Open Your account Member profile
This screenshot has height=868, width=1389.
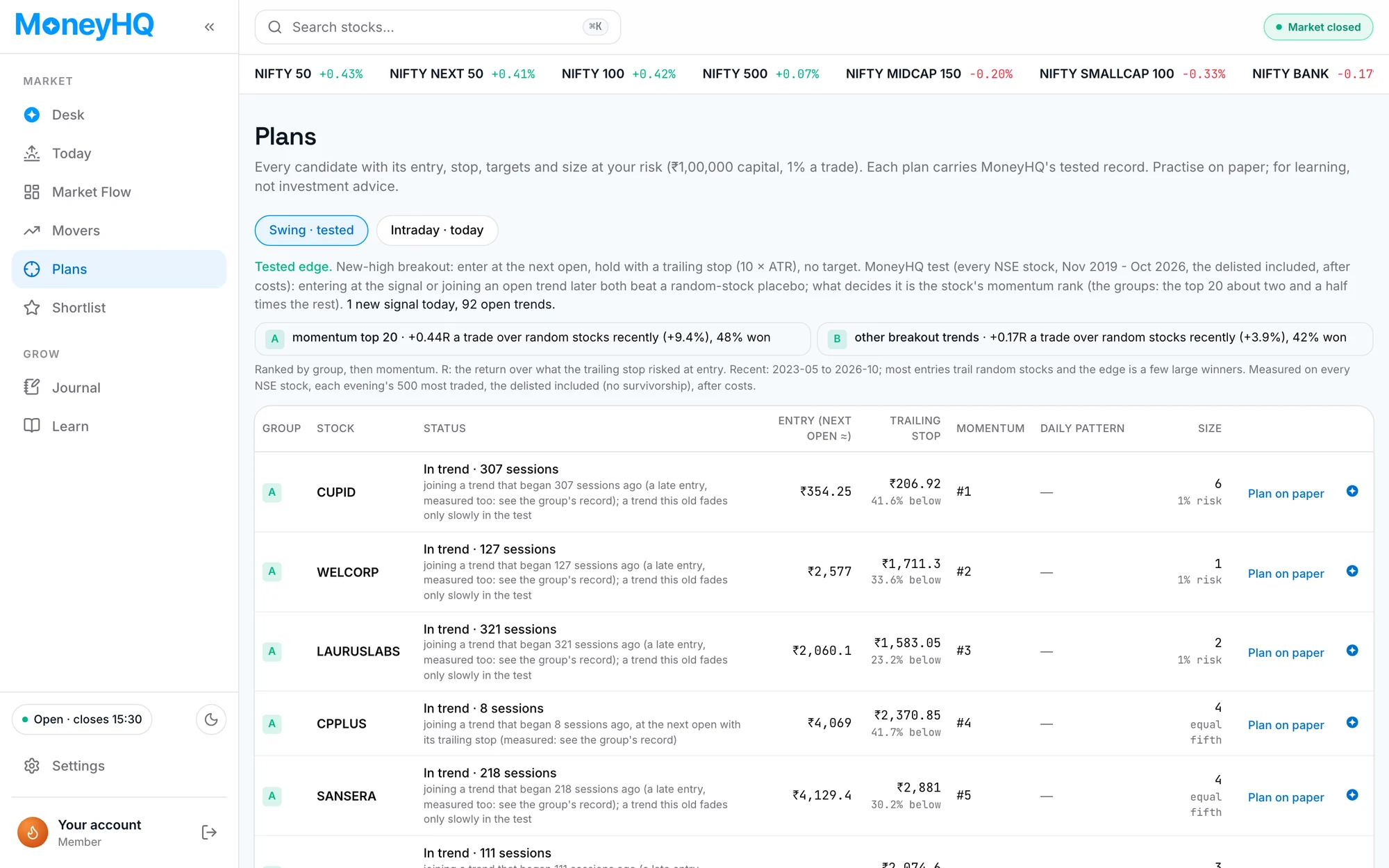(99, 833)
